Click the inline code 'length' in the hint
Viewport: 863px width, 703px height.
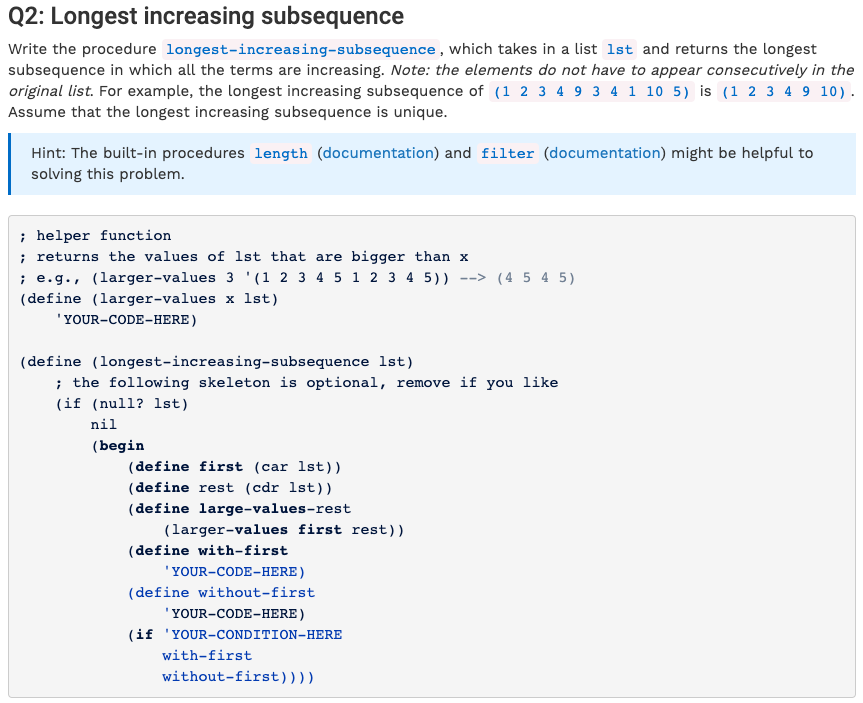[281, 154]
